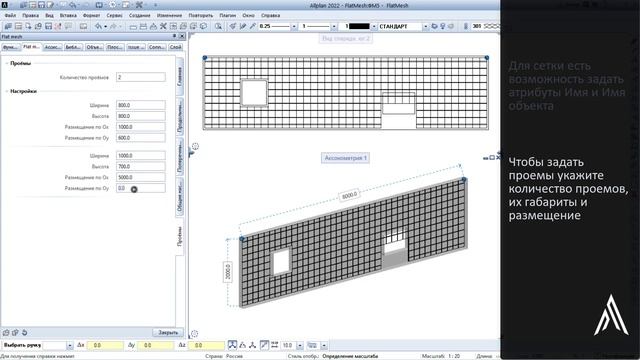Click the Закрыть button
640x360 pixels.
click(168, 333)
